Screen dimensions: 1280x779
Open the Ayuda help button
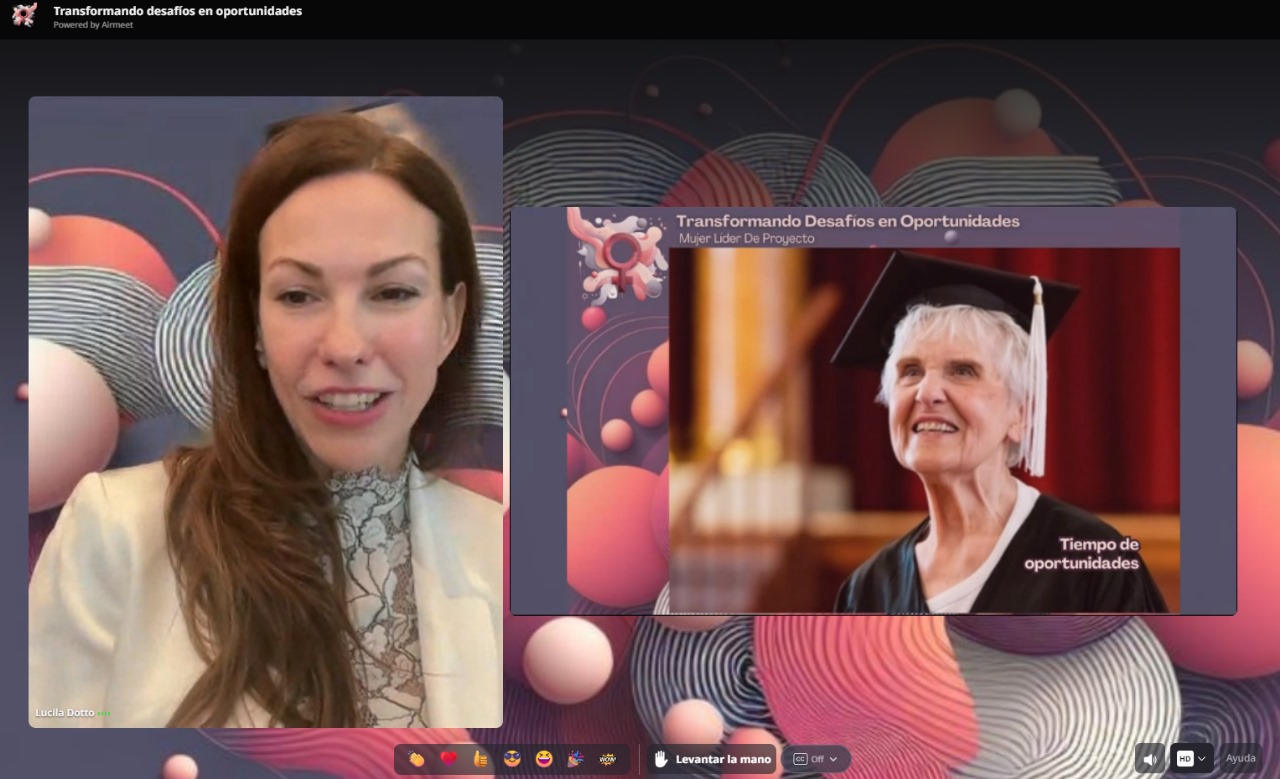(x=1240, y=759)
